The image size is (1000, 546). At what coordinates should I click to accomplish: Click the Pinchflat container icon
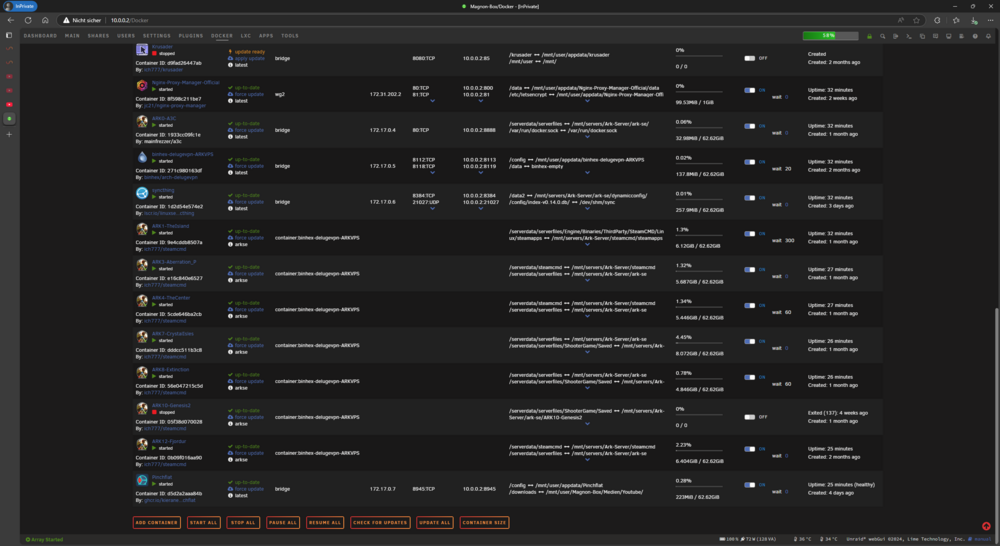(x=142, y=480)
